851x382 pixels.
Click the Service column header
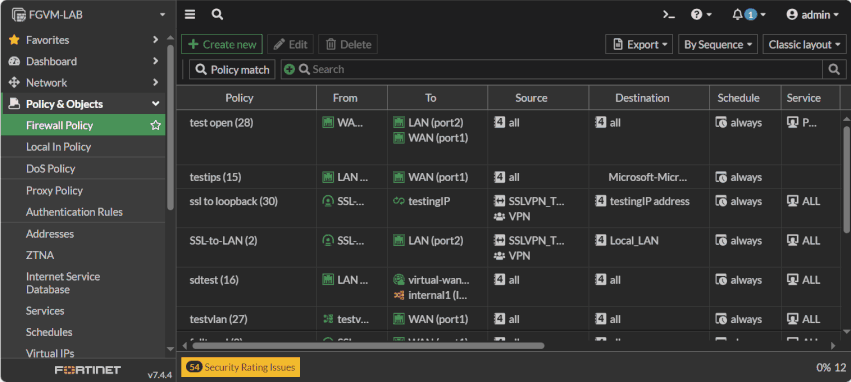(804, 98)
